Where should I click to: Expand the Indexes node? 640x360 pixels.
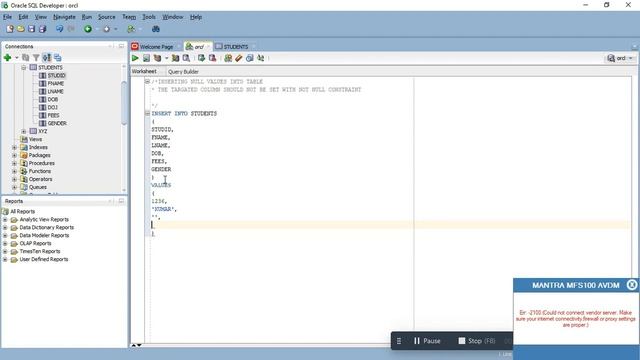click(x=14, y=147)
